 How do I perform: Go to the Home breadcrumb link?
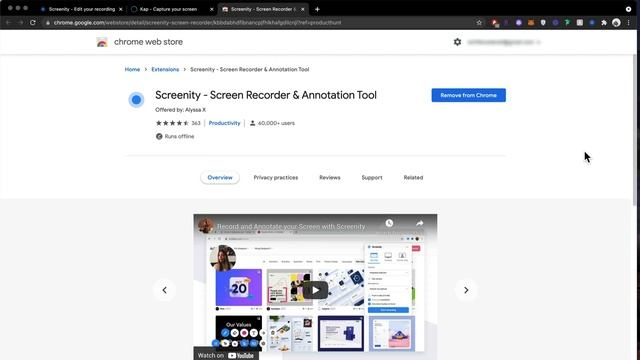[x=132, y=69]
